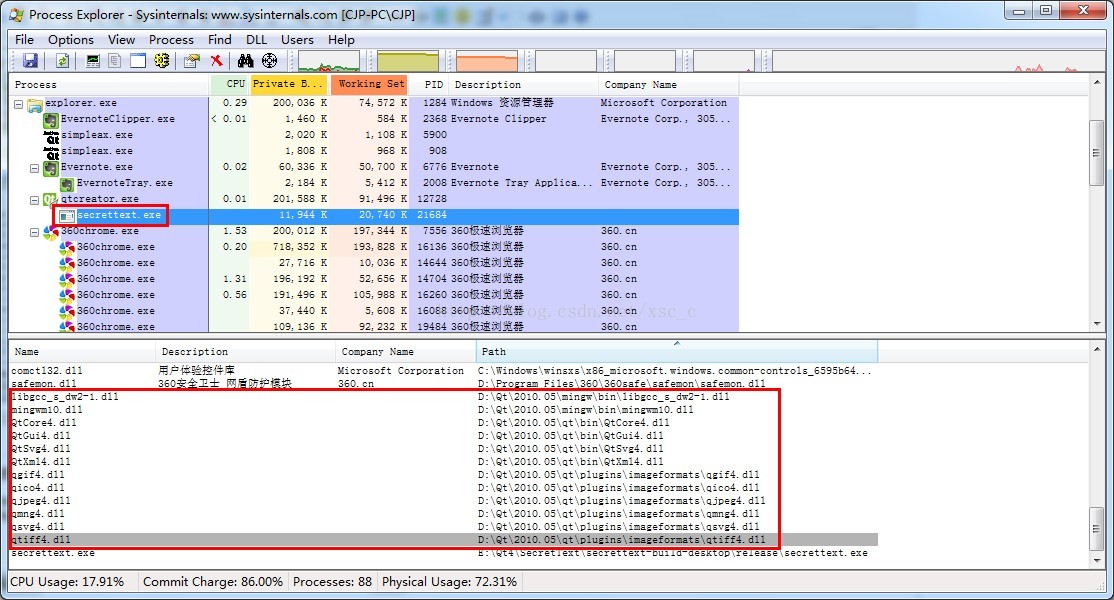Click the 360chrome.exe icon with PID 14704

tap(67, 280)
